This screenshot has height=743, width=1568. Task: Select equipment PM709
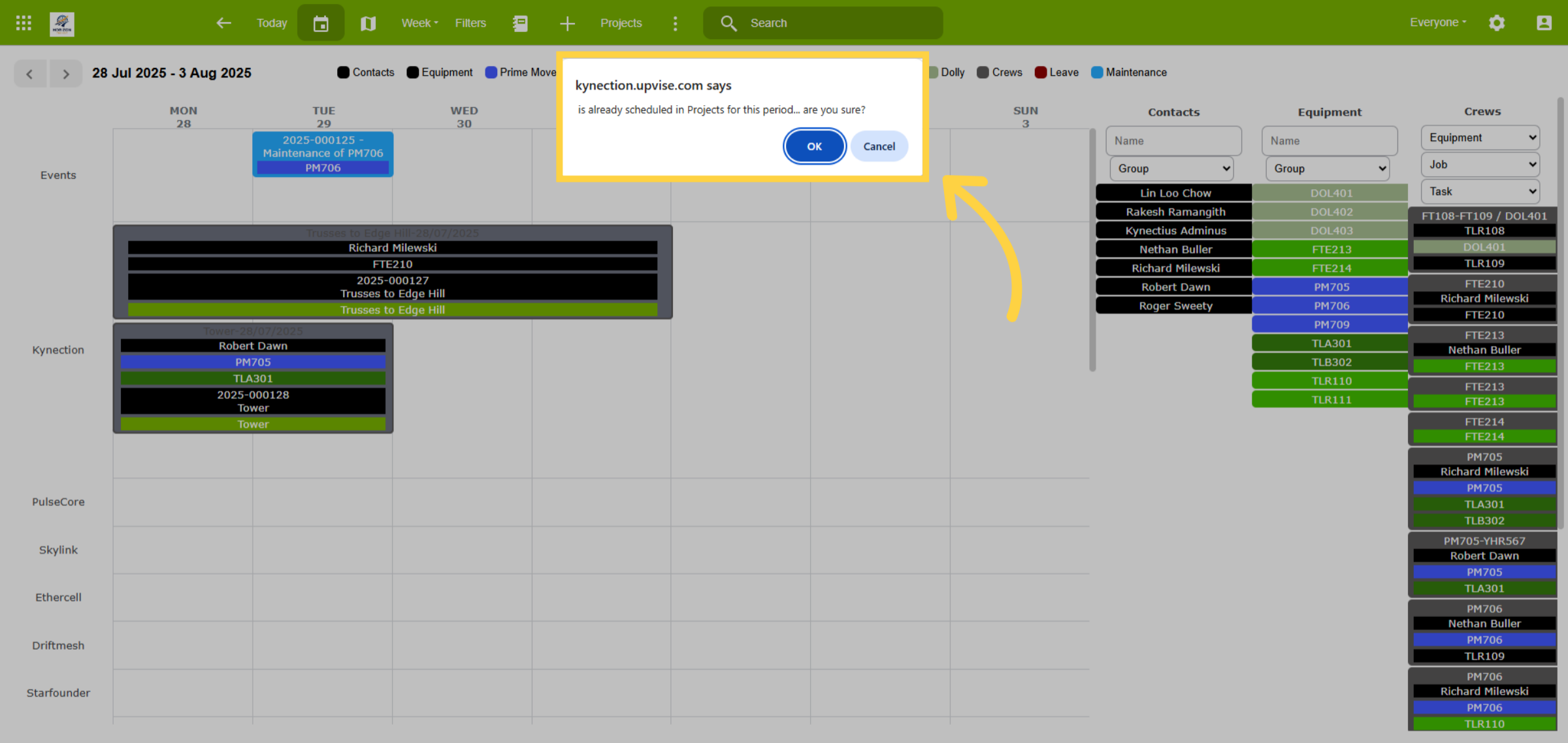pos(1330,324)
